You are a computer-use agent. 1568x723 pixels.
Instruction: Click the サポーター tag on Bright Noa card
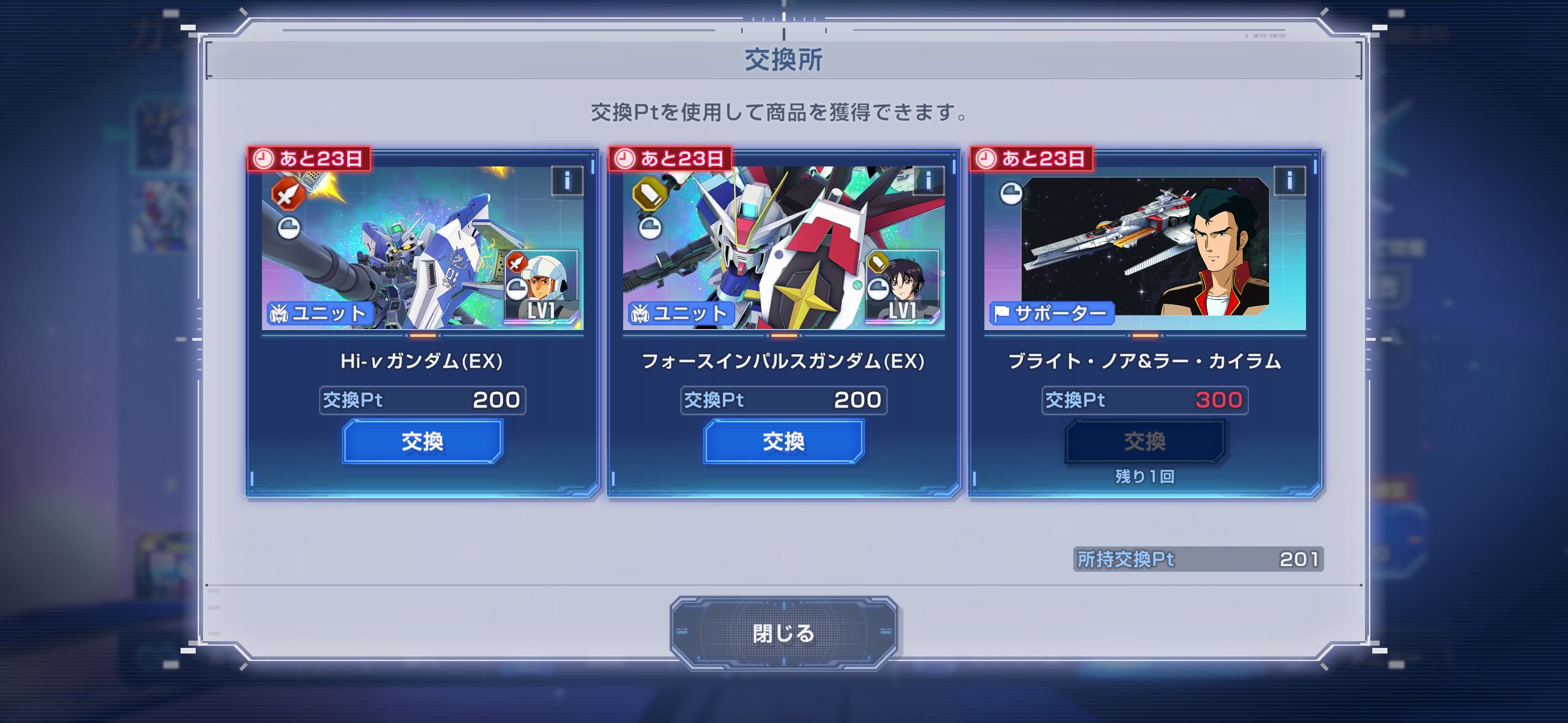1052,313
